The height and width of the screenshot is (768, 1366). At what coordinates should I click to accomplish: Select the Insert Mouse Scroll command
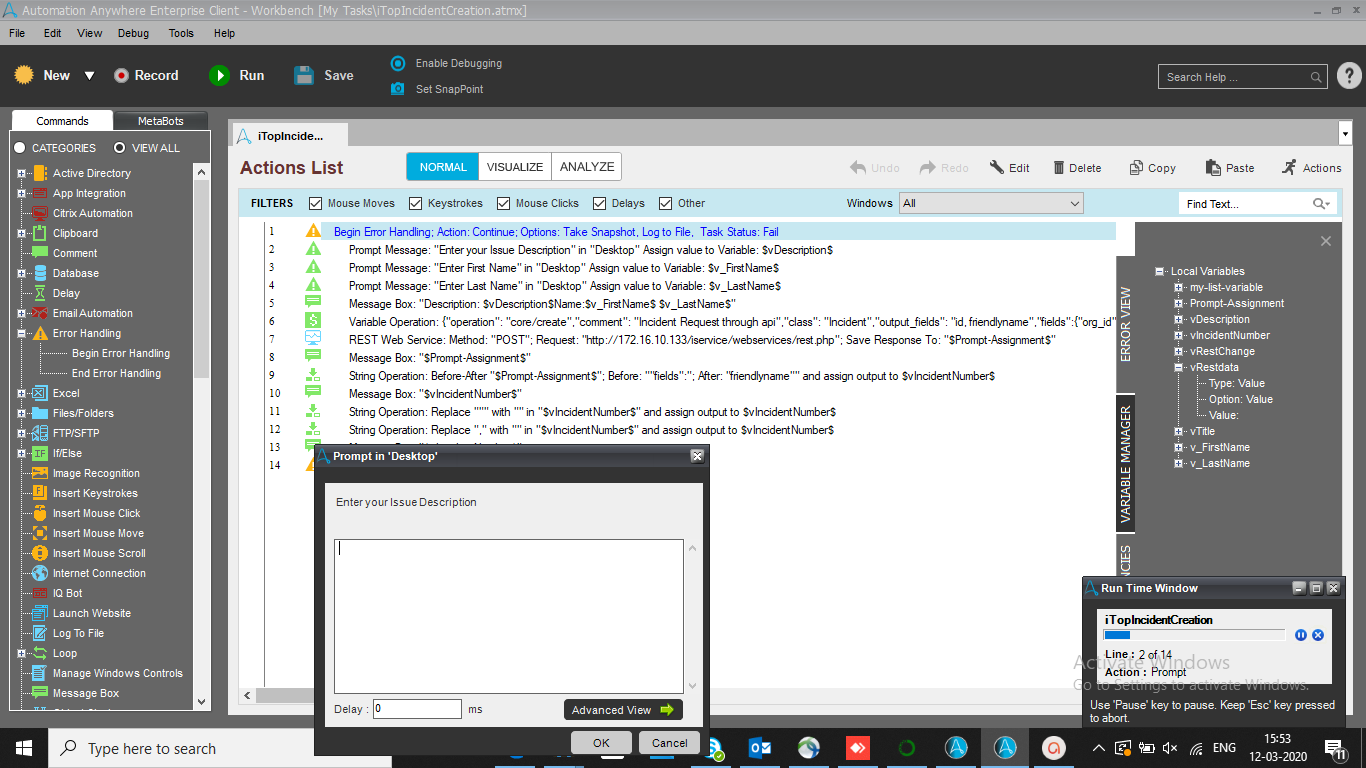point(99,553)
